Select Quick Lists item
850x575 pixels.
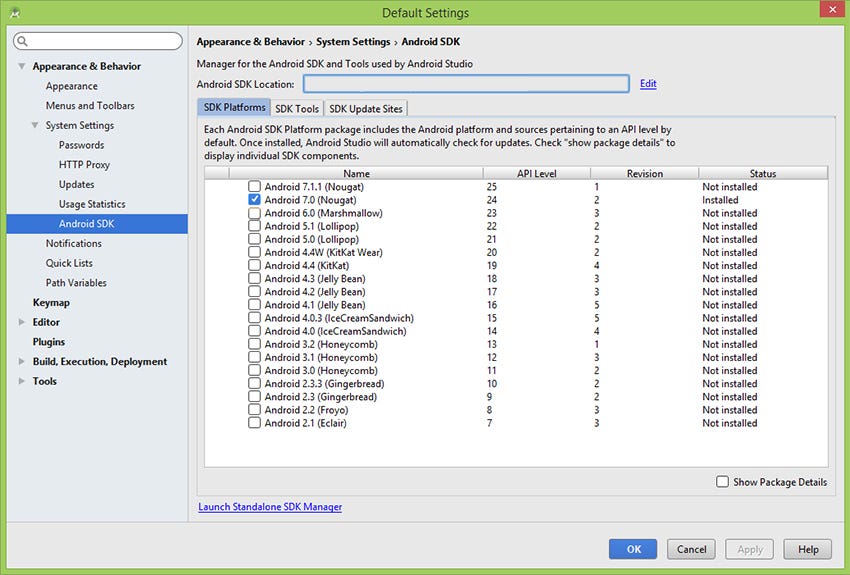pos(69,263)
